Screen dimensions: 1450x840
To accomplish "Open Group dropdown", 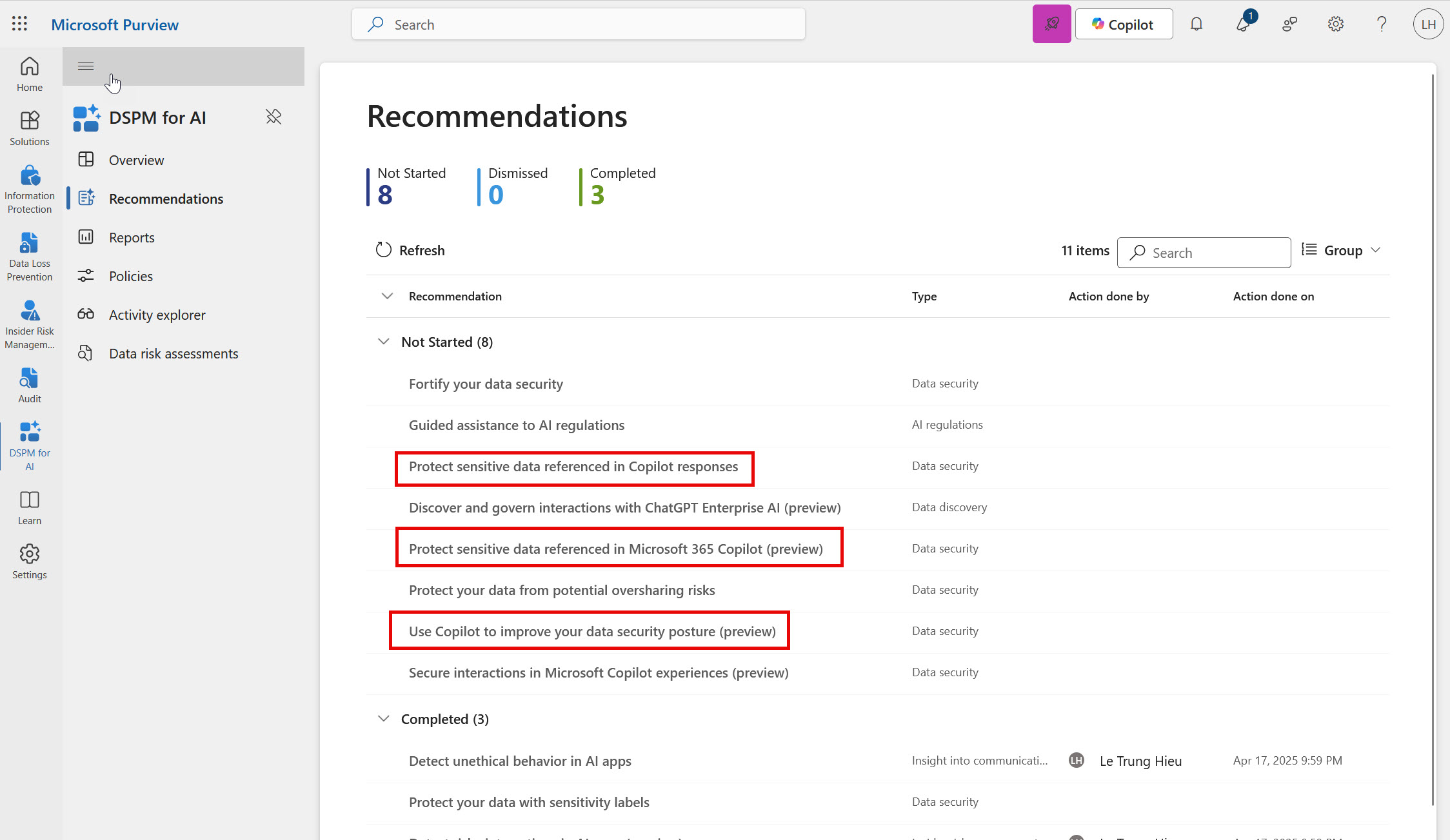I will tap(1342, 250).
